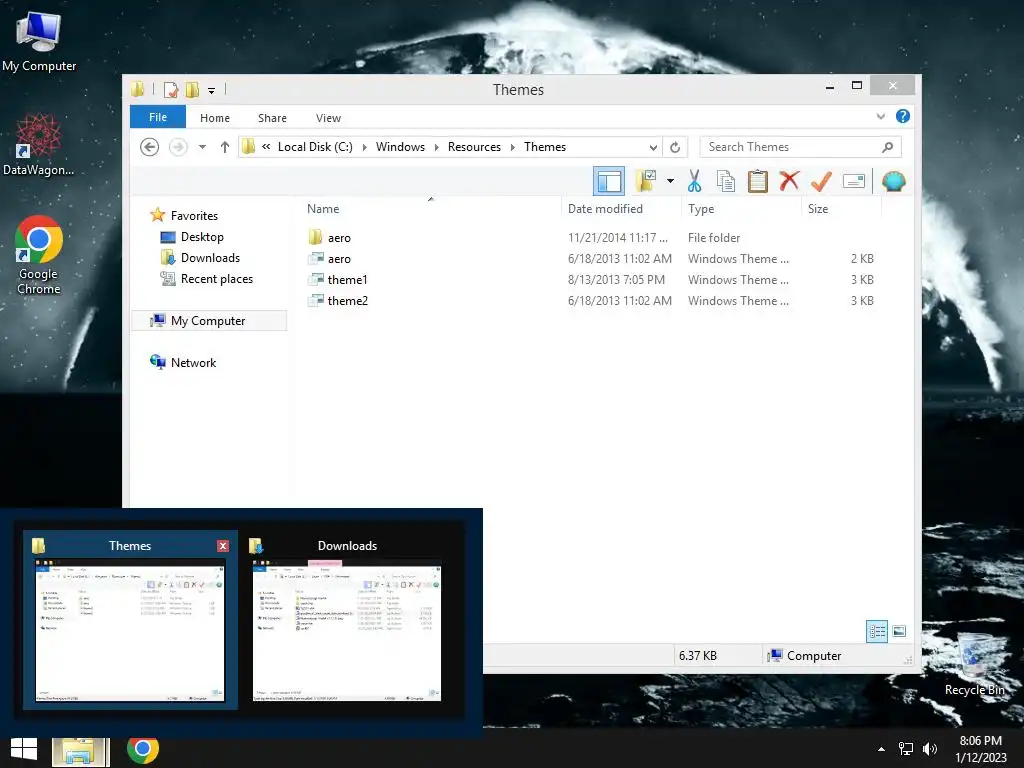This screenshot has height=768, width=1024.
Task: Select the Themes taskbar preview thumbnail
Action: pos(130,619)
